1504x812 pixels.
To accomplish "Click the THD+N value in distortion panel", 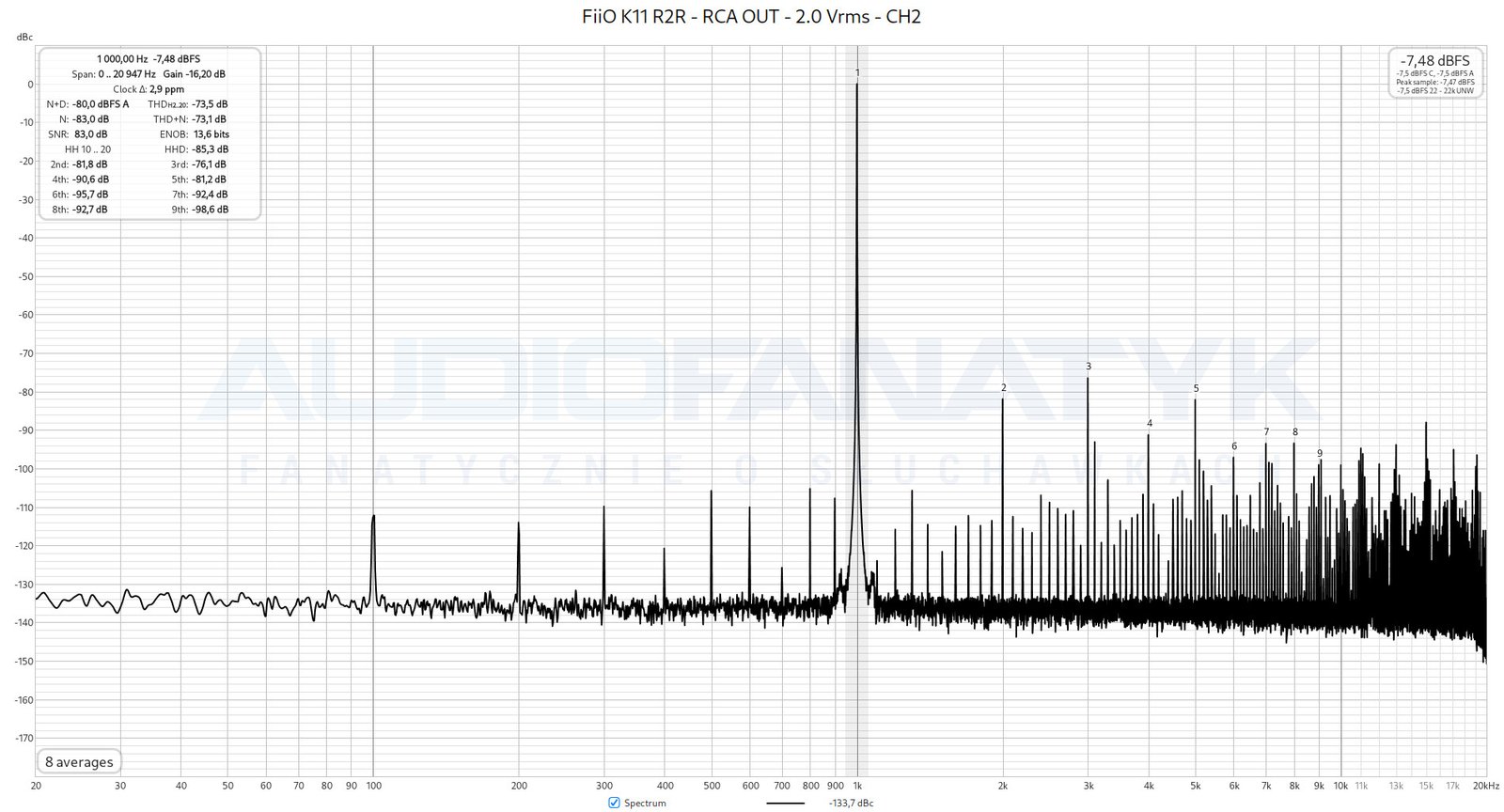I will [209, 119].
